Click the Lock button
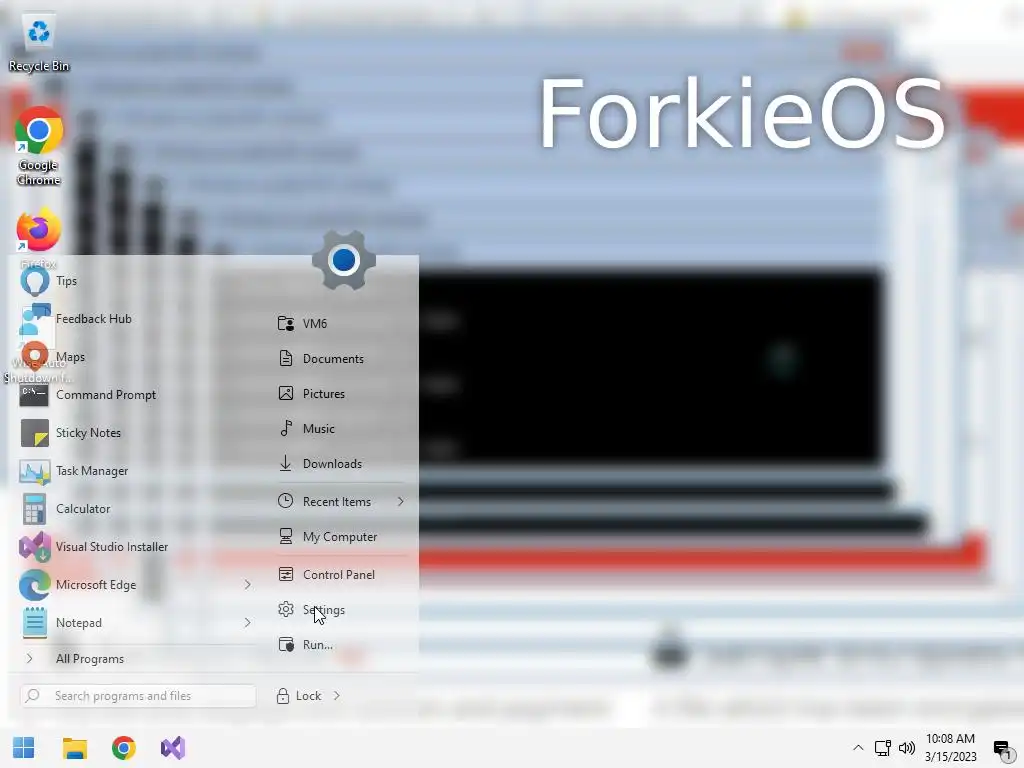Screen dimensions: 1024x768 coord(299,696)
